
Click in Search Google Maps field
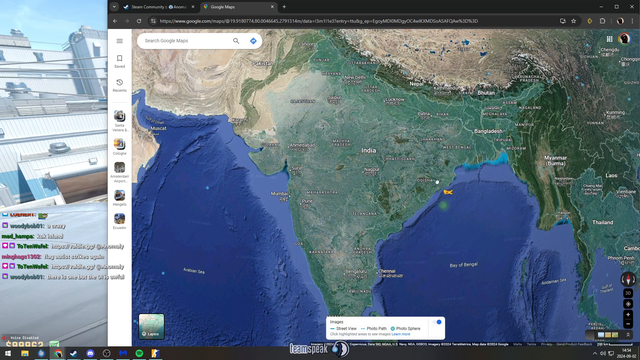186,41
